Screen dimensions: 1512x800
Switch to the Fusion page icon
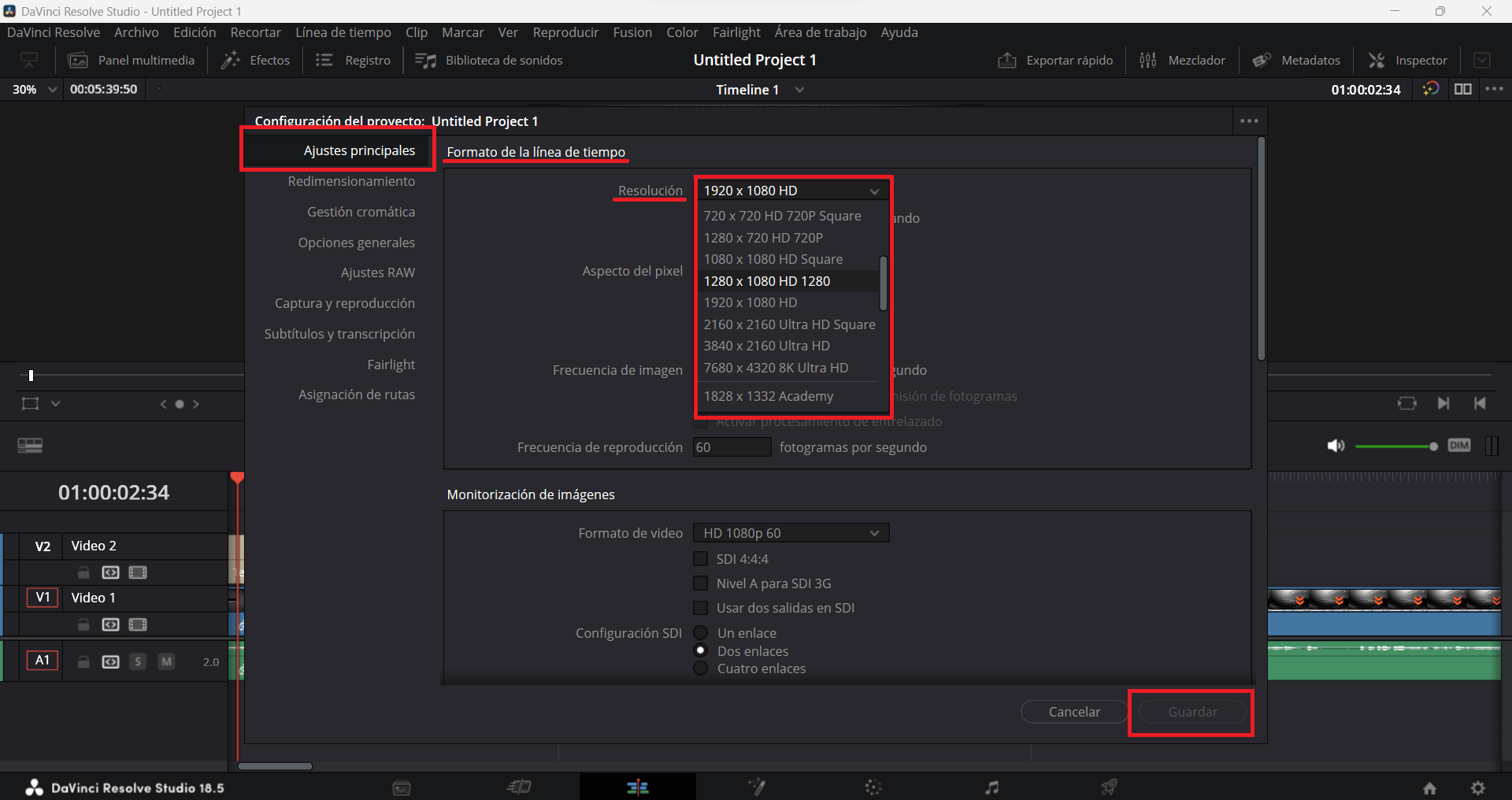pos(756,787)
